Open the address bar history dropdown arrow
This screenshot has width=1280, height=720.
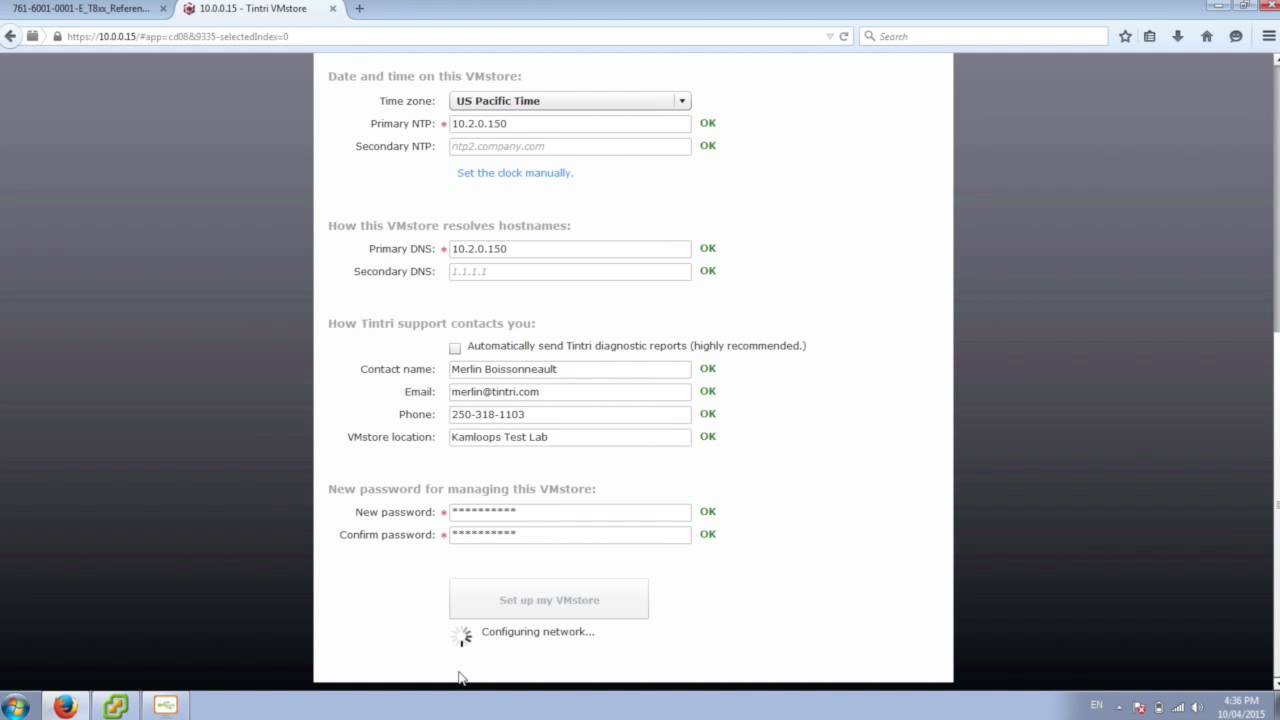click(829, 36)
